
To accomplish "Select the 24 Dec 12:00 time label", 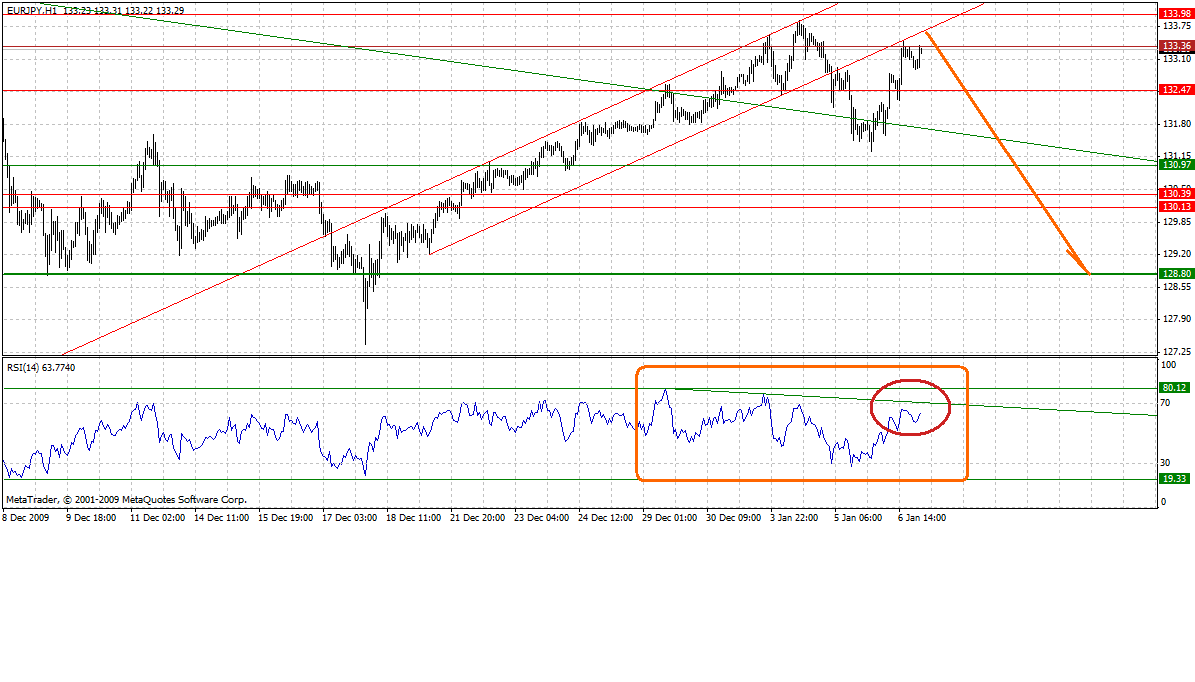I will [606, 517].
